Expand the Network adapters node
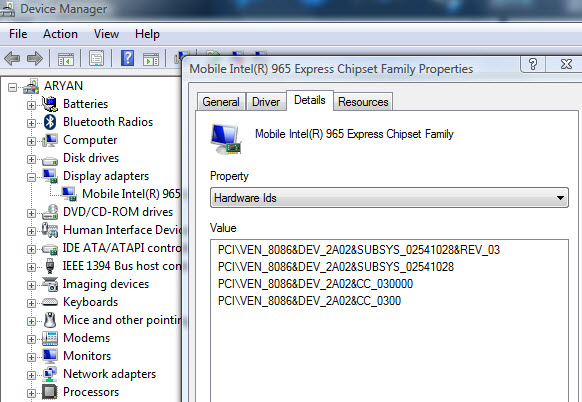This screenshot has height=402, width=582. coord(31,375)
